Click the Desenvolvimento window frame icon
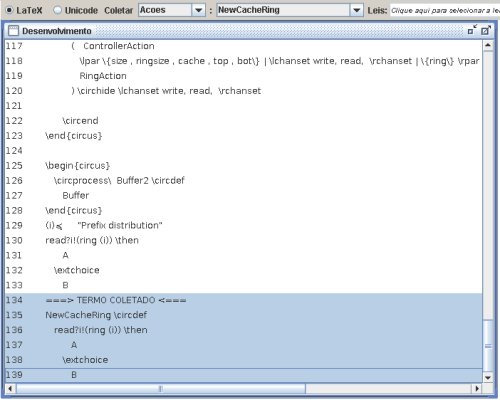The image size is (500, 400). (13, 31)
